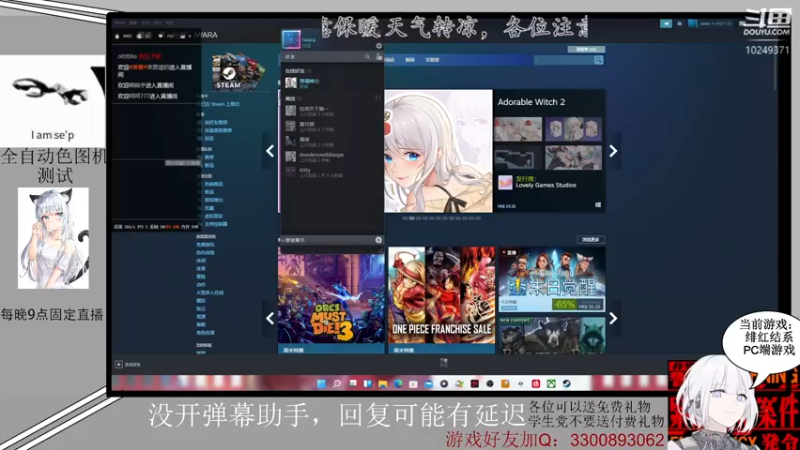The height and width of the screenshot is (450, 800).
Task: Open taskbar search magnifier
Action: point(337,384)
